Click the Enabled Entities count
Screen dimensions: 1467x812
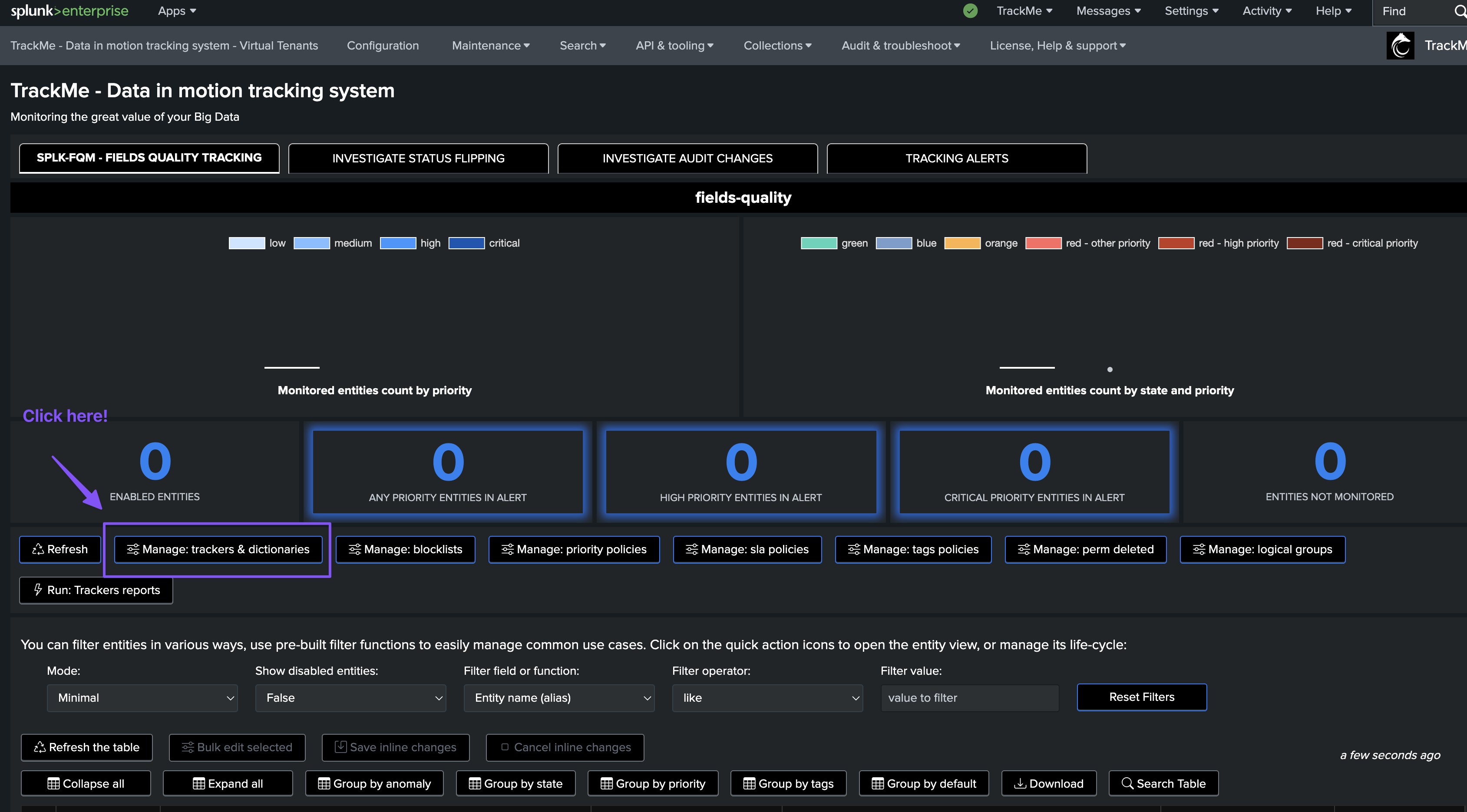(x=155, y=461)
